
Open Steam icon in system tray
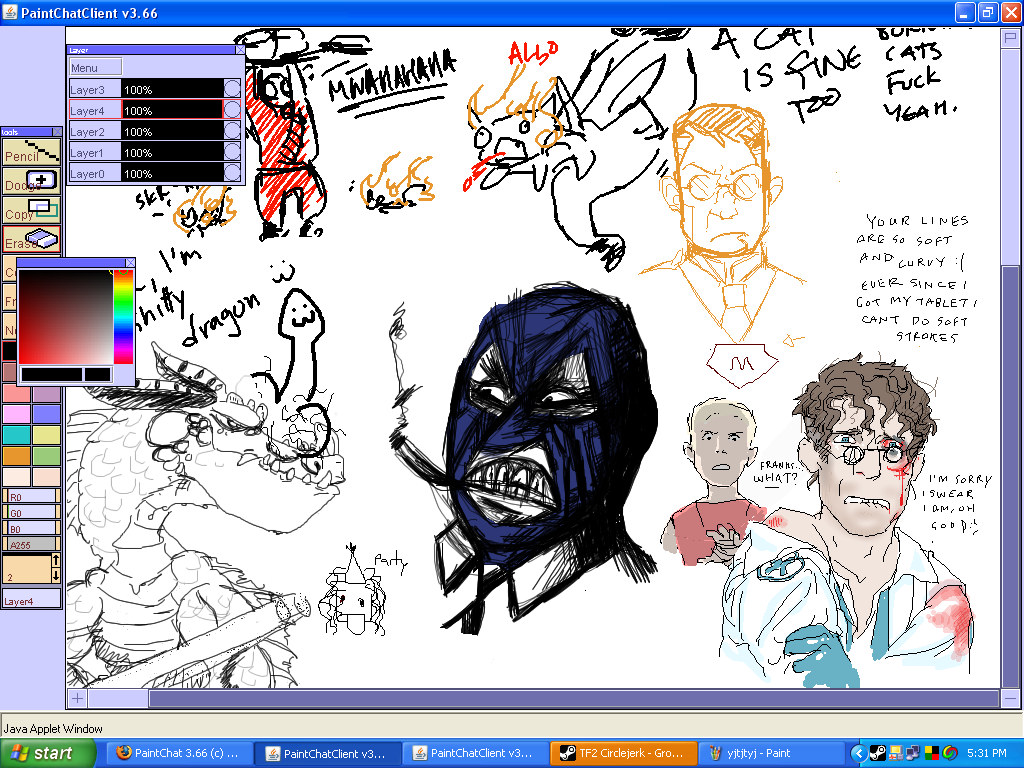click(x=875, y=753)
